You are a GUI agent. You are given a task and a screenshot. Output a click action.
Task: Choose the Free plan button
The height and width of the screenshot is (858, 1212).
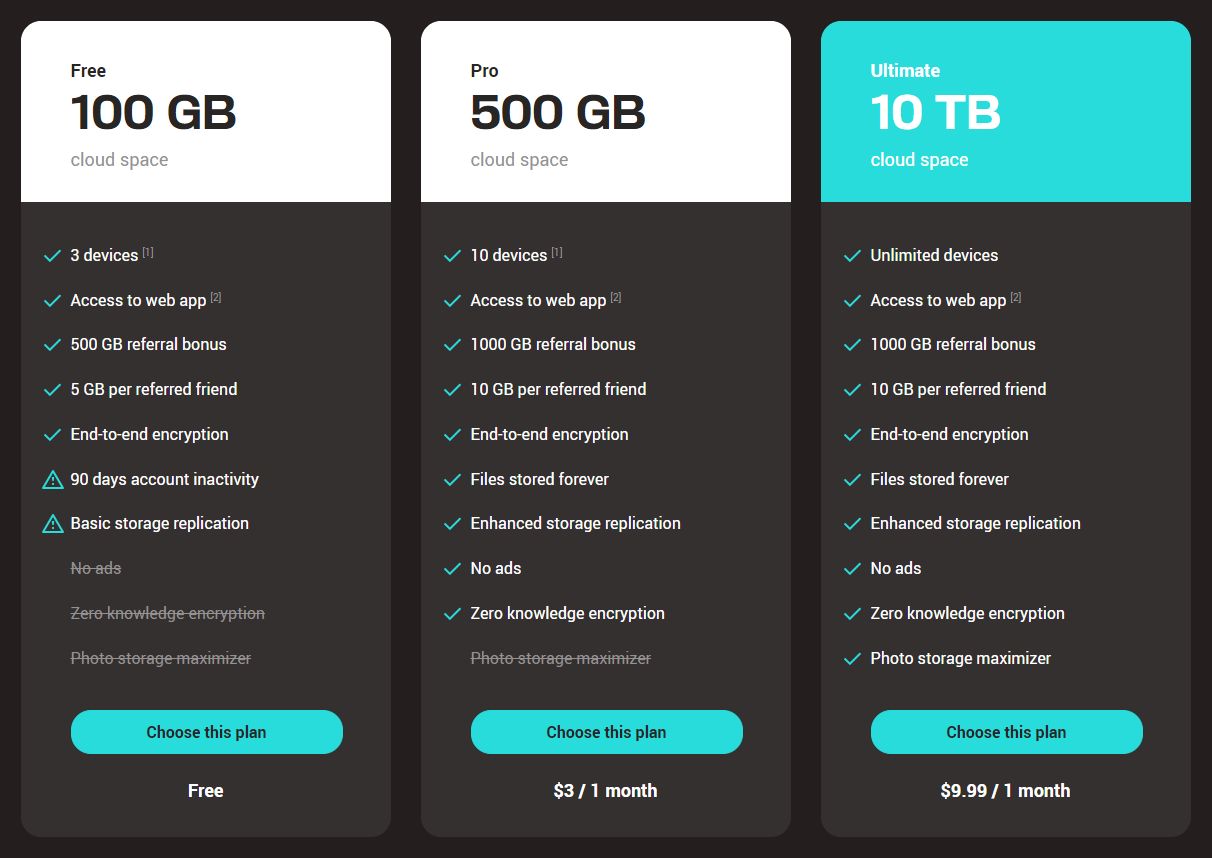tap(207, 732)
